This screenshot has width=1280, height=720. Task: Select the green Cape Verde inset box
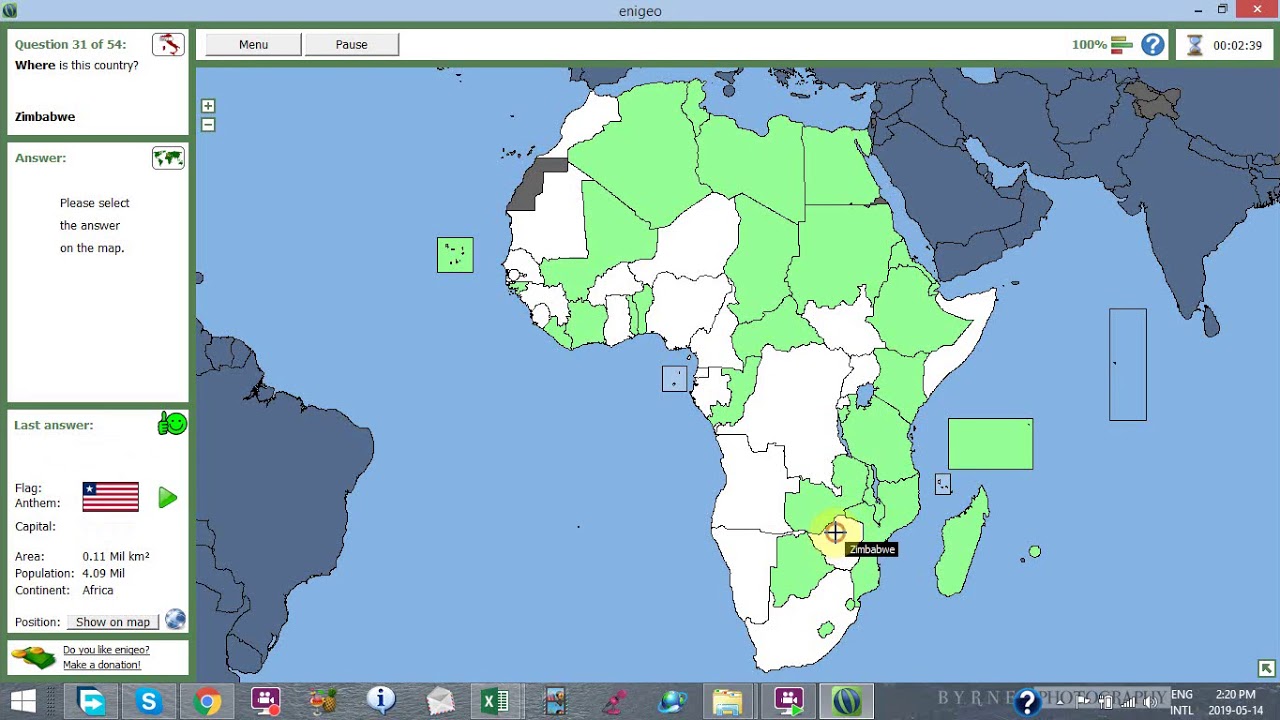coord(455,255)
